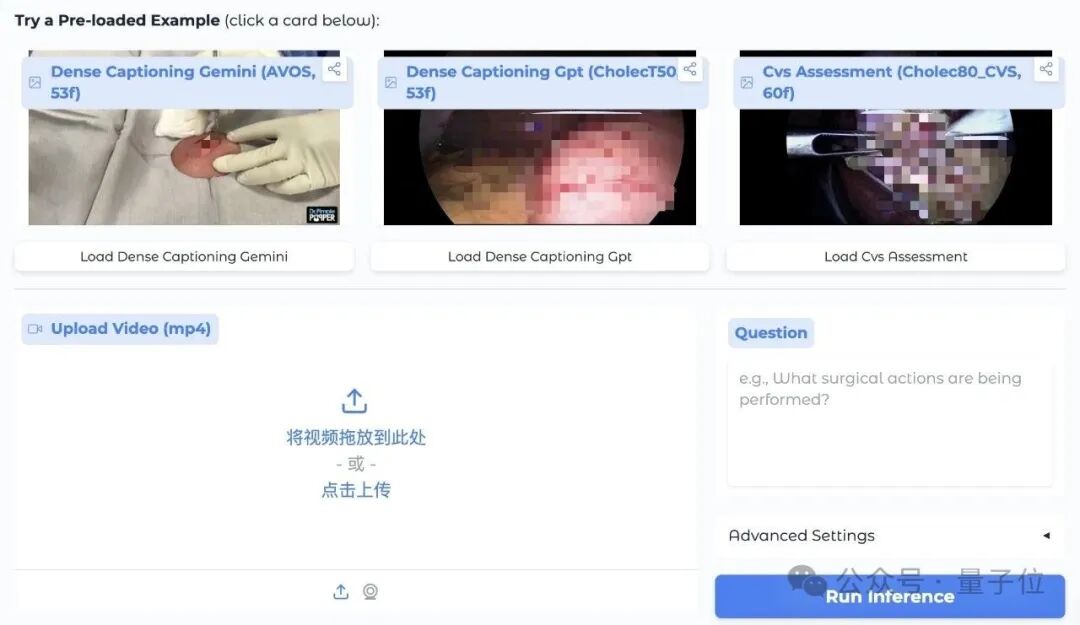Click Load Cvs Assessment
This screenshot has height=625, width=1080.
click(x=894, y=256)
